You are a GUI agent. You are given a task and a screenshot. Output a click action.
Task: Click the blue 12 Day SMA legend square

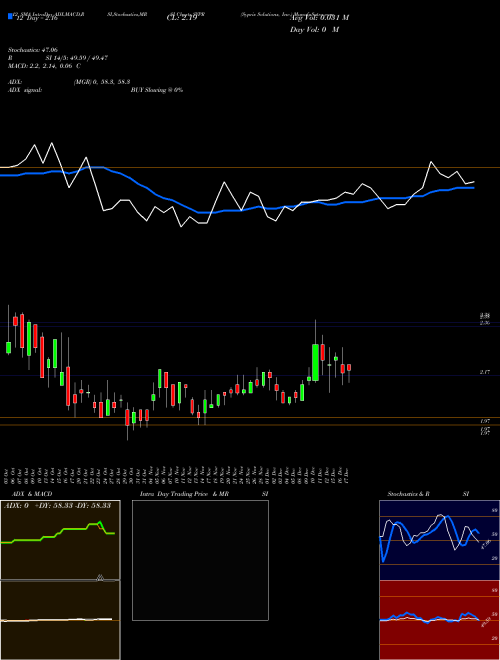[10, 16]
